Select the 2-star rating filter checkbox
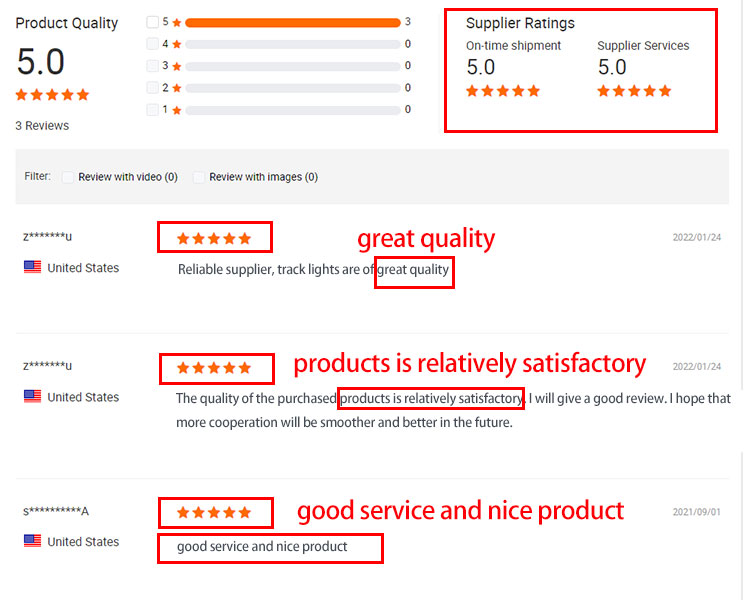This screenshot has width=750, height=600. pyautogui.click(x=152, y=88)
